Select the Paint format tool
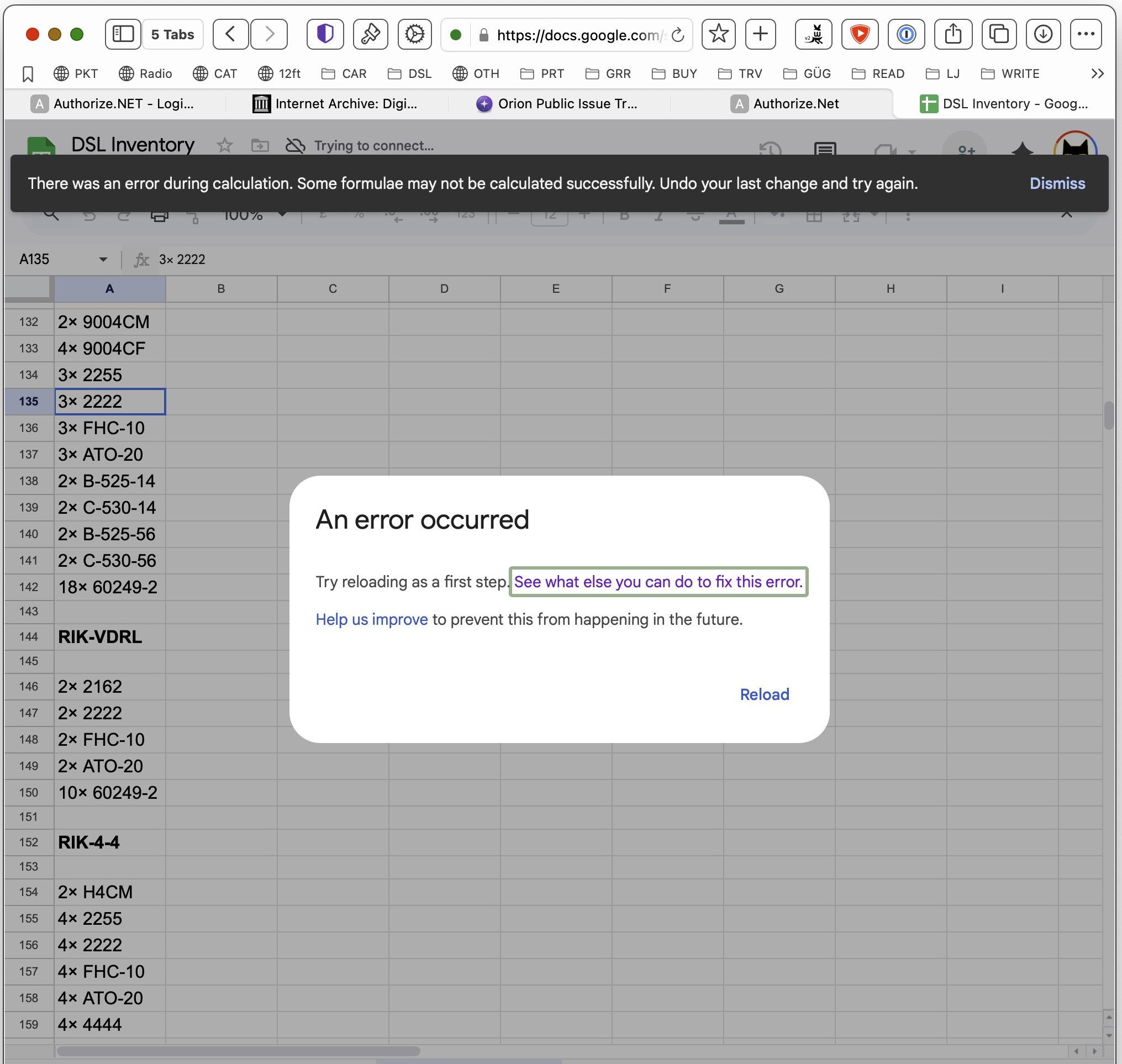The width and height of the screenshot is (1122, 1064). click(x=194, y=217)
